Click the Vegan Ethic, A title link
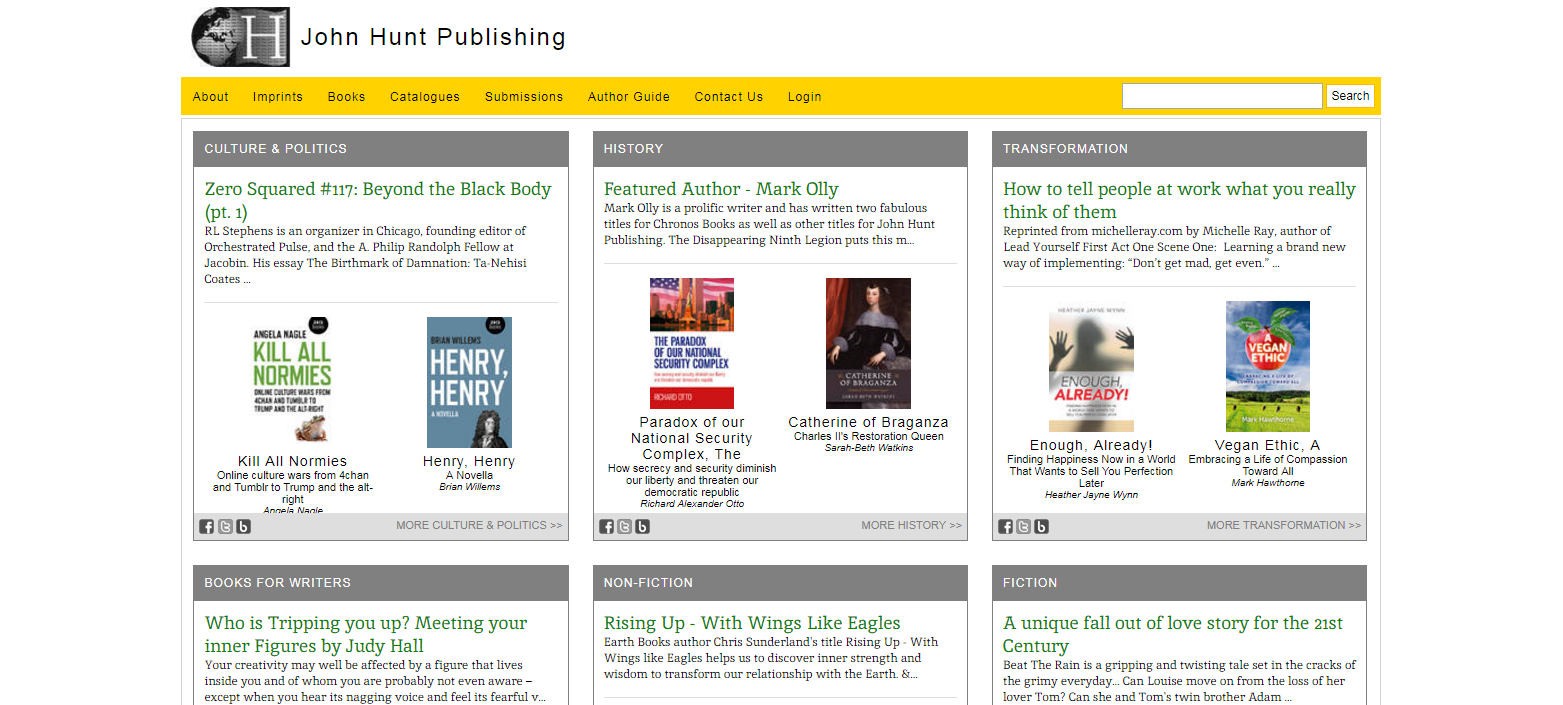Image resolution: width=1563 pixels, height=705 pixels. coord(1267,445)
